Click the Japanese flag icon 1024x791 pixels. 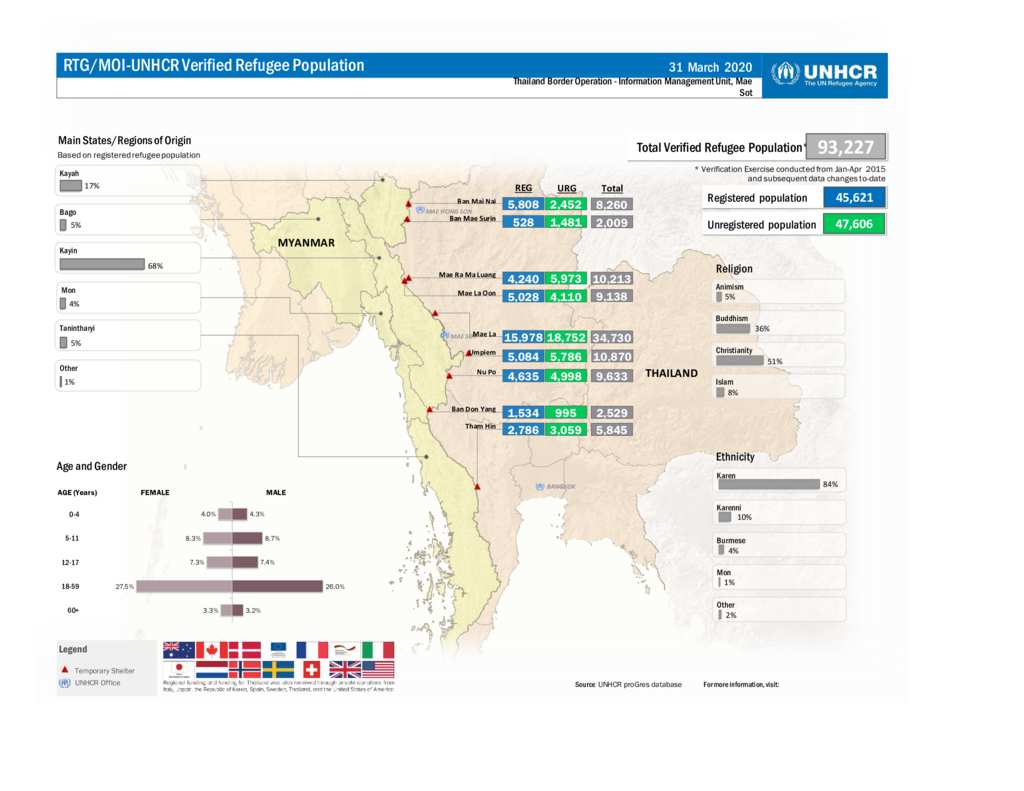[x=180, y=669]
